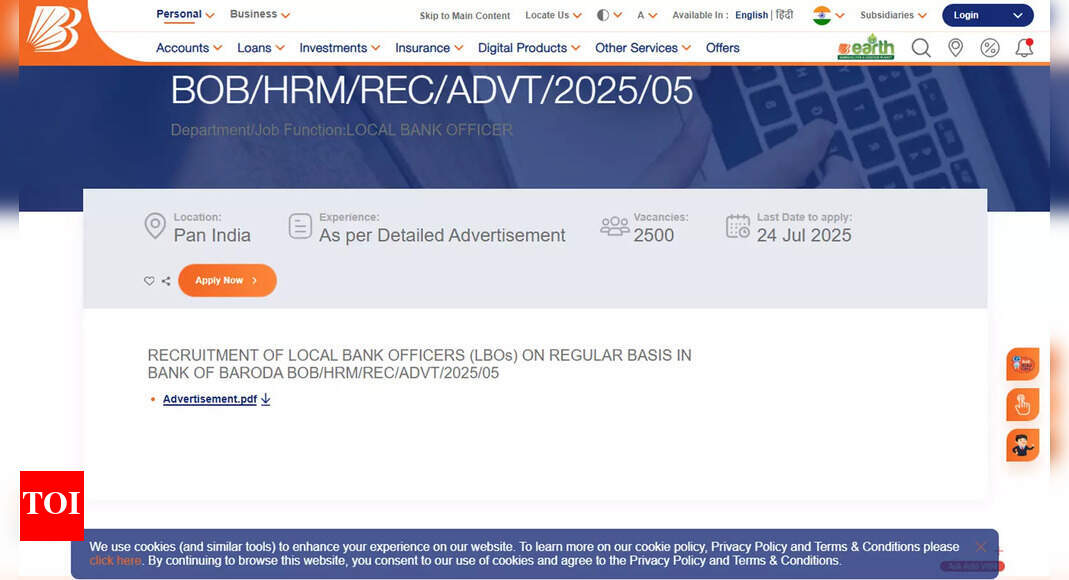
Task: Select the Personal banking tab
Action: [185, 14]
